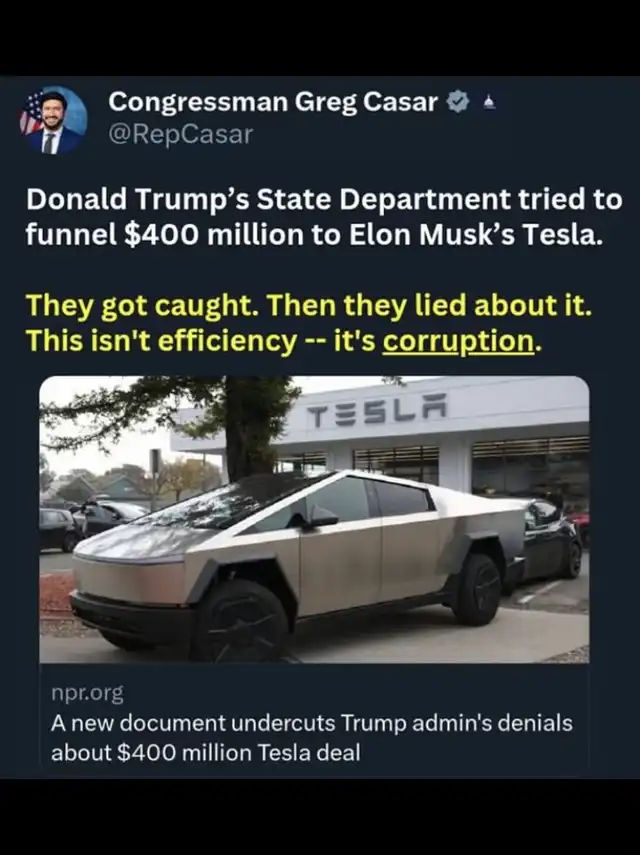Image resolution: width=640 pixels, height=855 pixels.
Task: Open the Congressman Greg Casar display name
Action: click(x=272, y=102)
